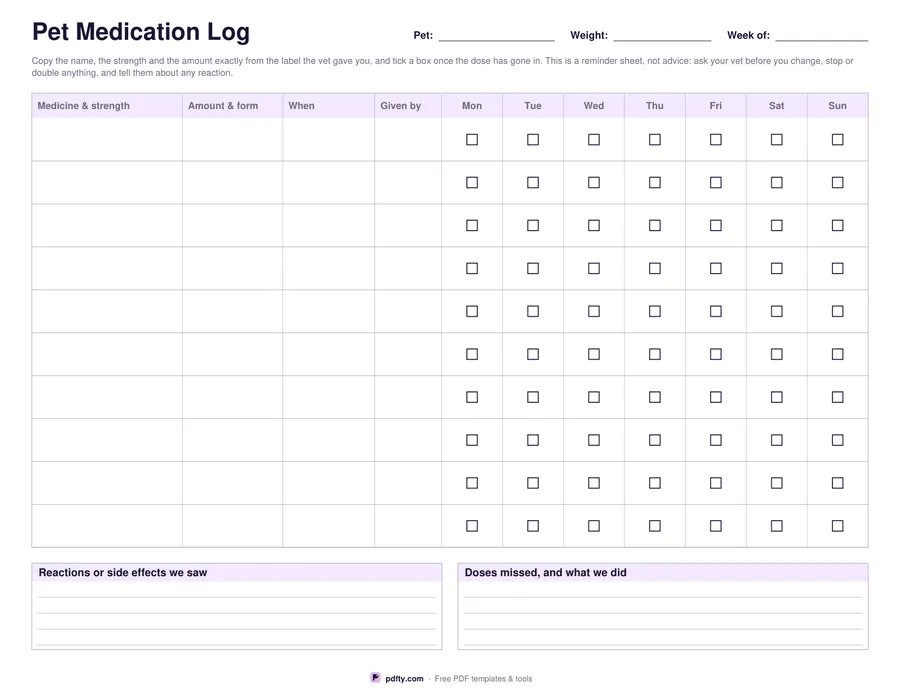
Task: Click the 'Free PDF templates & tools' footer text
Action: (x=483, y=678)
